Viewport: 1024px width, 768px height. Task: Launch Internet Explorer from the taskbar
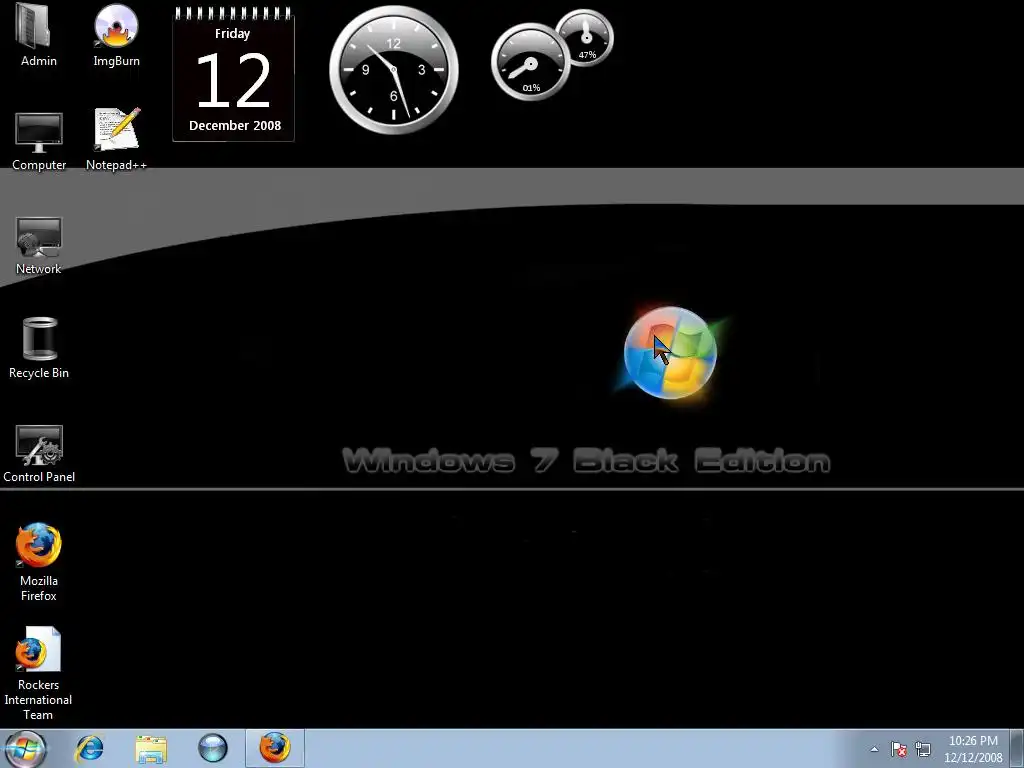(89, 748)
